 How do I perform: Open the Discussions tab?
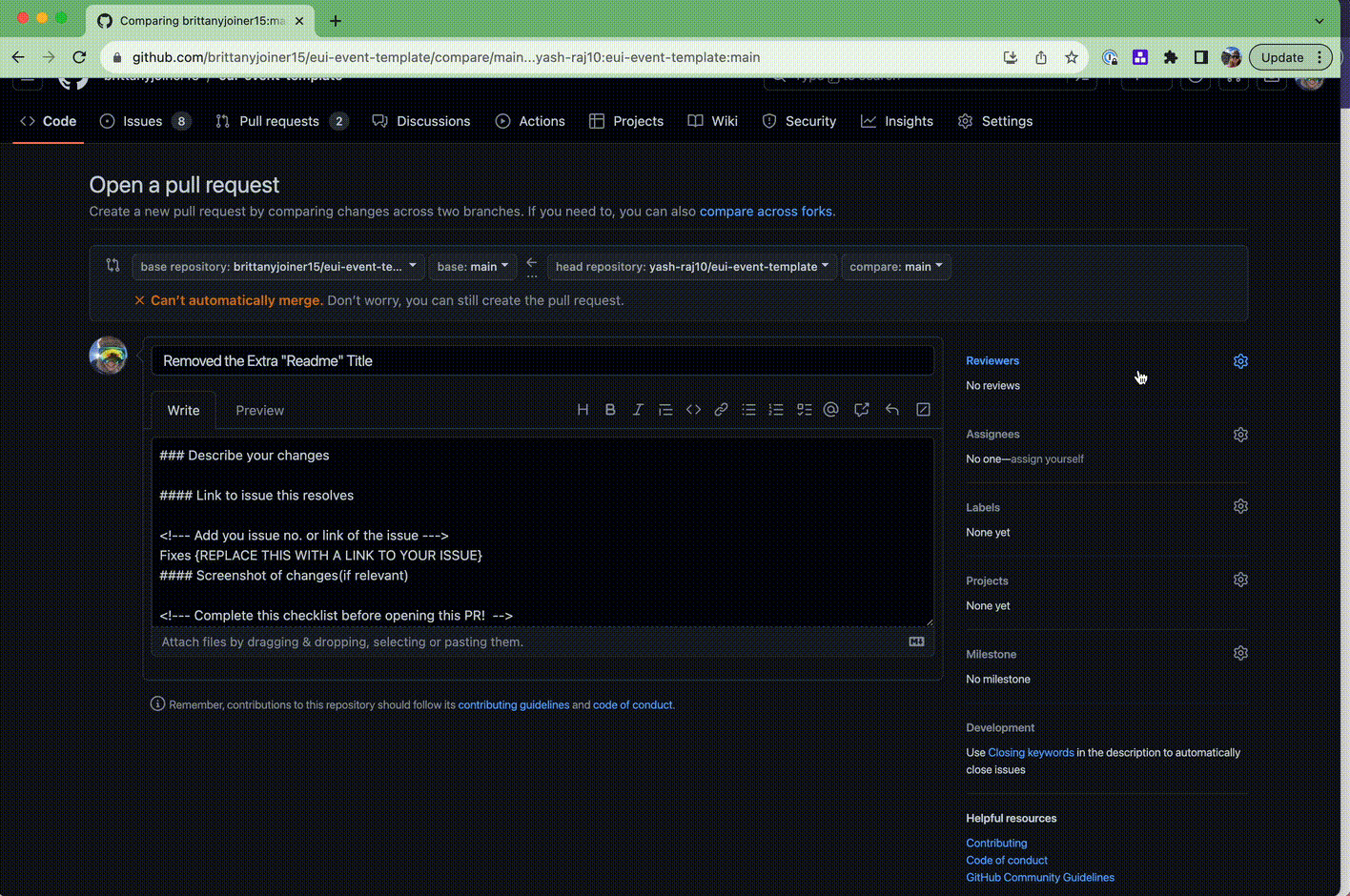[x=421, y=121]
